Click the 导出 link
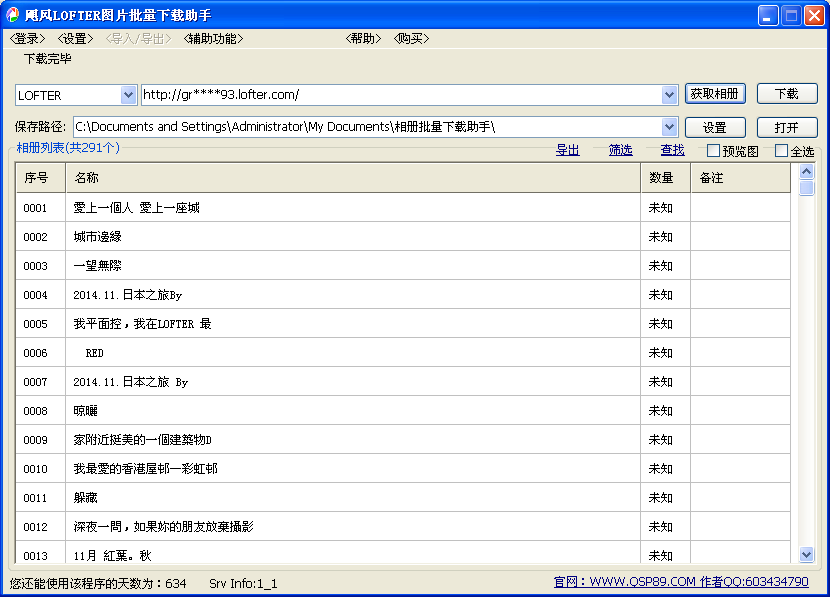The image size is (830, 597). [x=567, y=150]
